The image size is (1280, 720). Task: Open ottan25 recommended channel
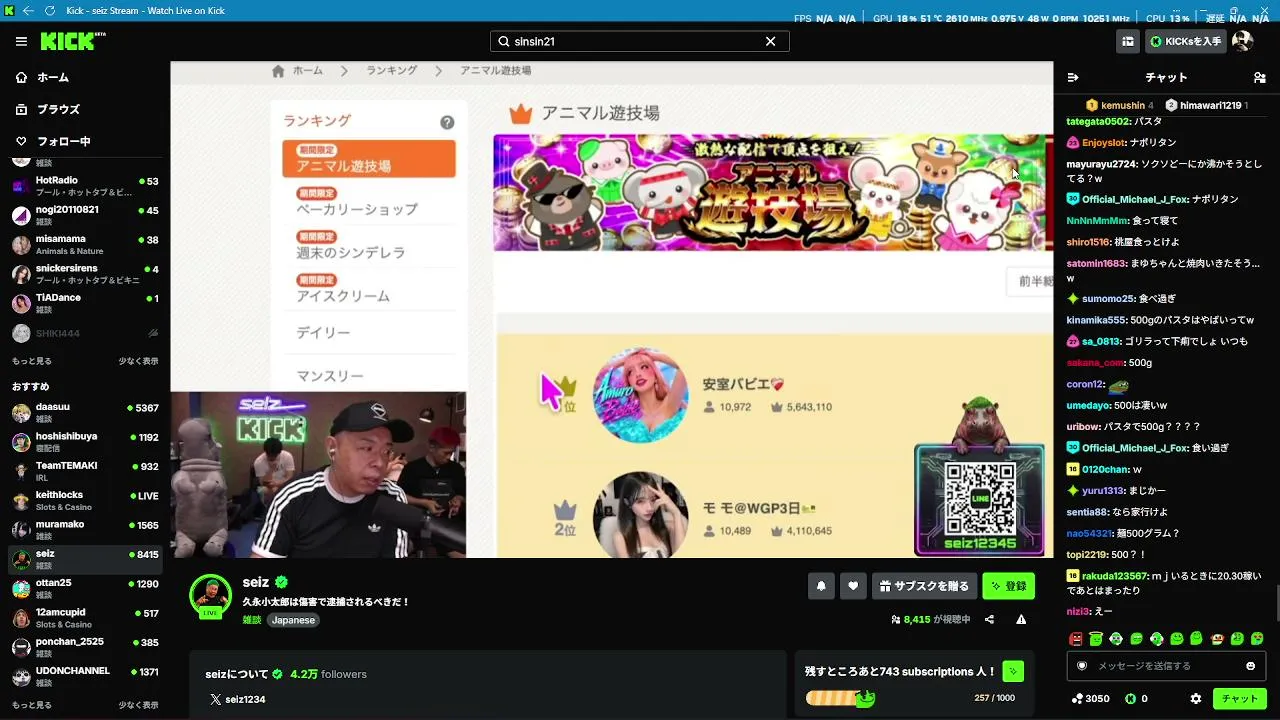(85, 588)
